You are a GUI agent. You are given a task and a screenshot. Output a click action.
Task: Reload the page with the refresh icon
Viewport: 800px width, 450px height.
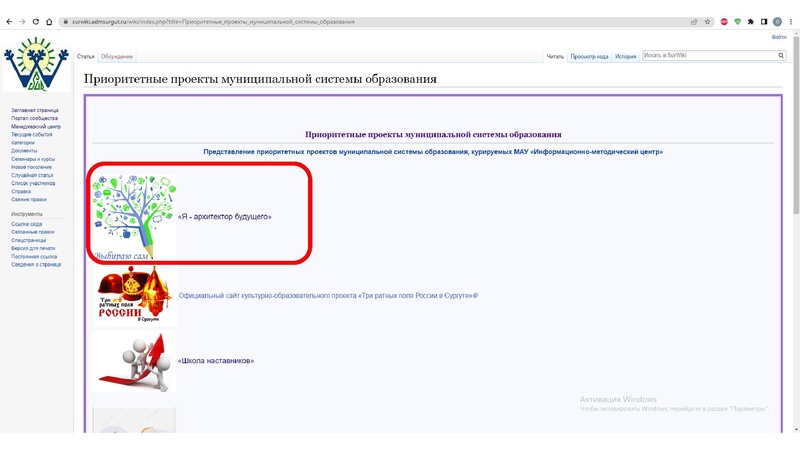(x=36, y=22)
